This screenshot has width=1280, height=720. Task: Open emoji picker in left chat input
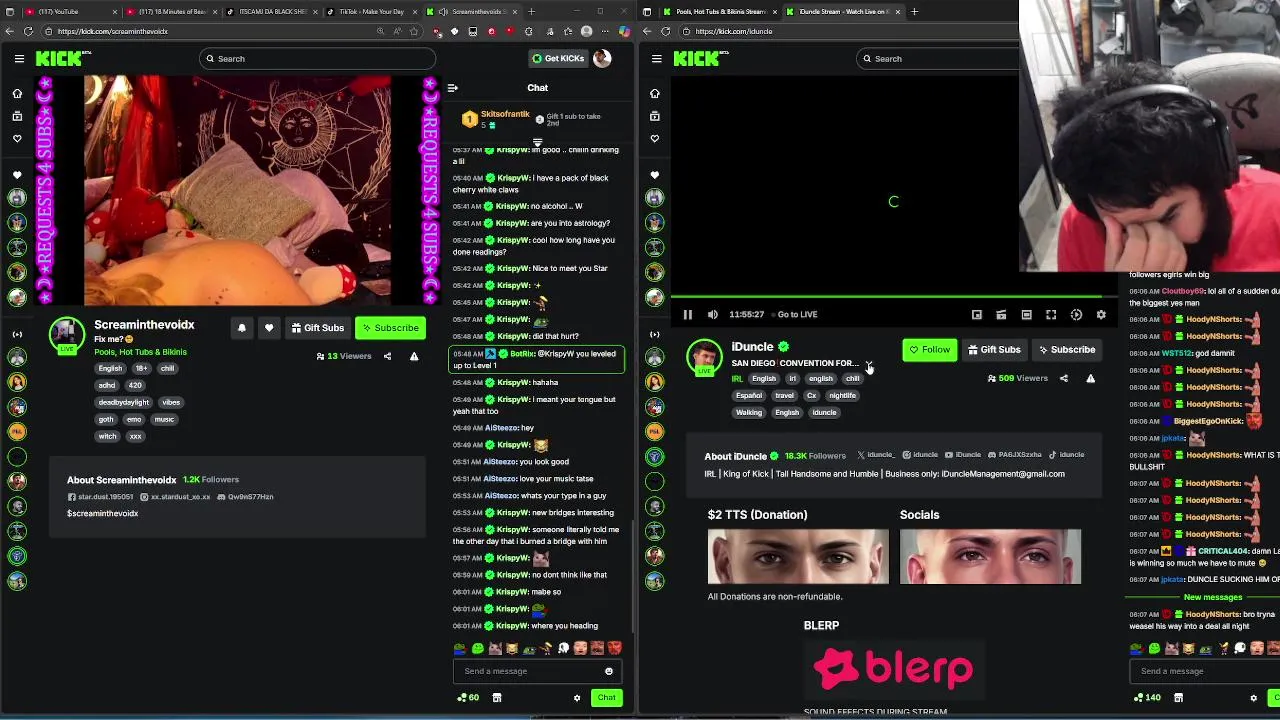pyautogui.click(x=608, y=672)
